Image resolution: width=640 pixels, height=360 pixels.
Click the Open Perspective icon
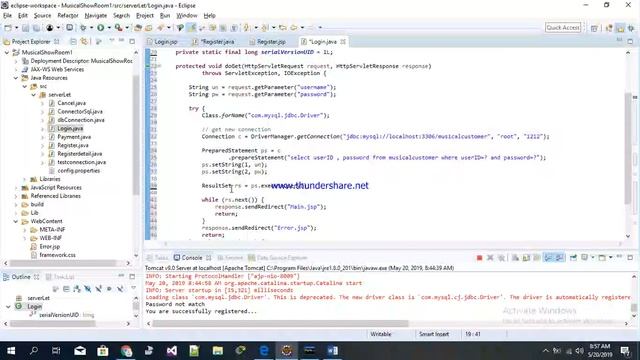click(x=594, y=28)
